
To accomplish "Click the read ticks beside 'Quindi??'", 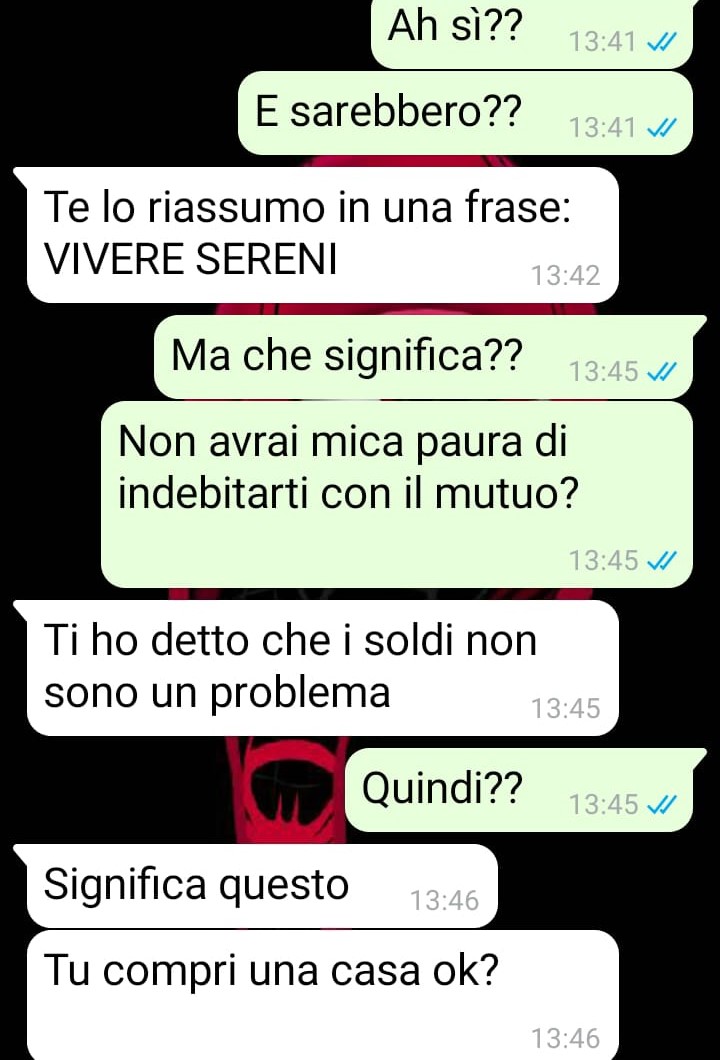I will click(x=661, y=804).
